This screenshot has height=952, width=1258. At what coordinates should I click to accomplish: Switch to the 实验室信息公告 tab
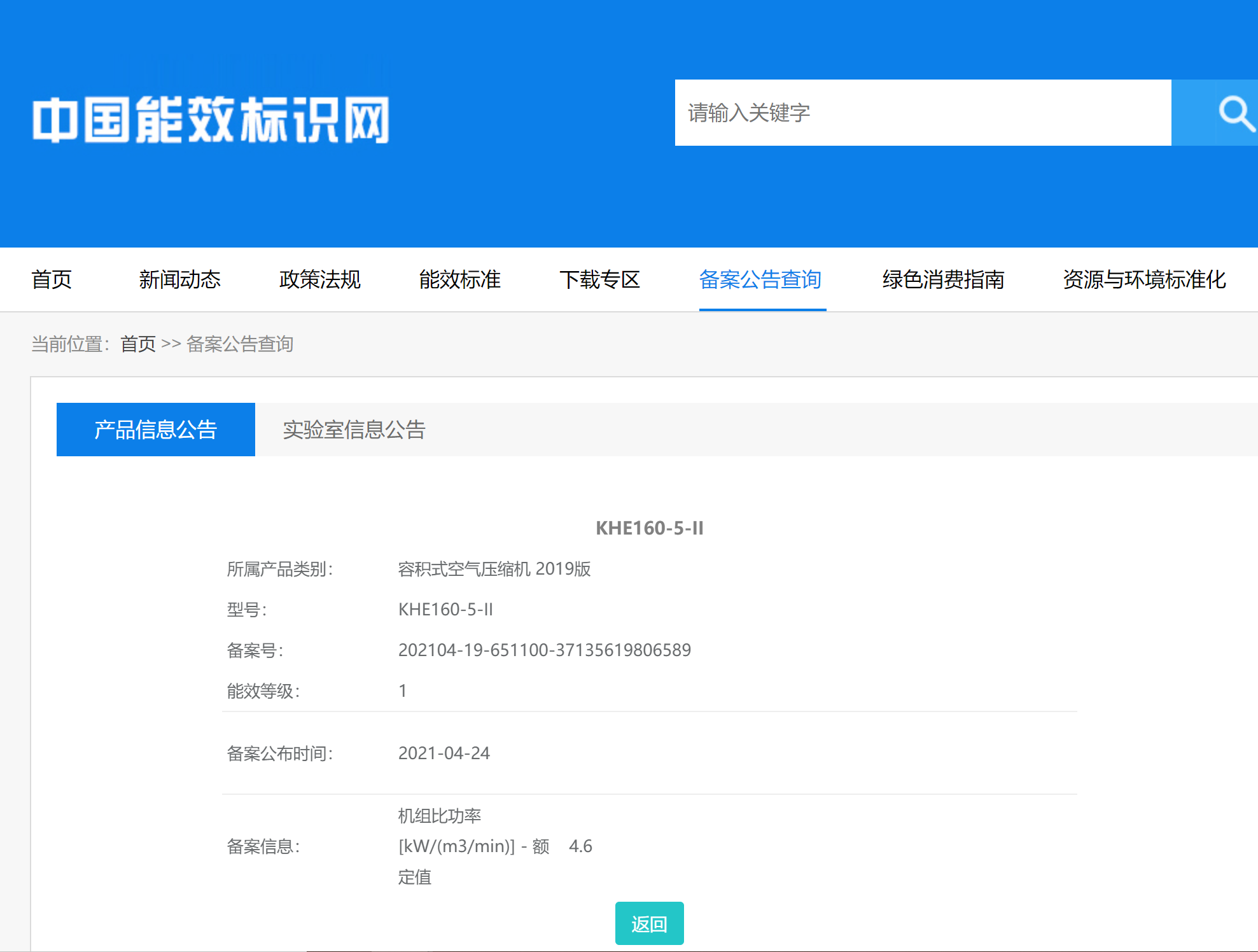pyautogui.click(x=354, y=430)
